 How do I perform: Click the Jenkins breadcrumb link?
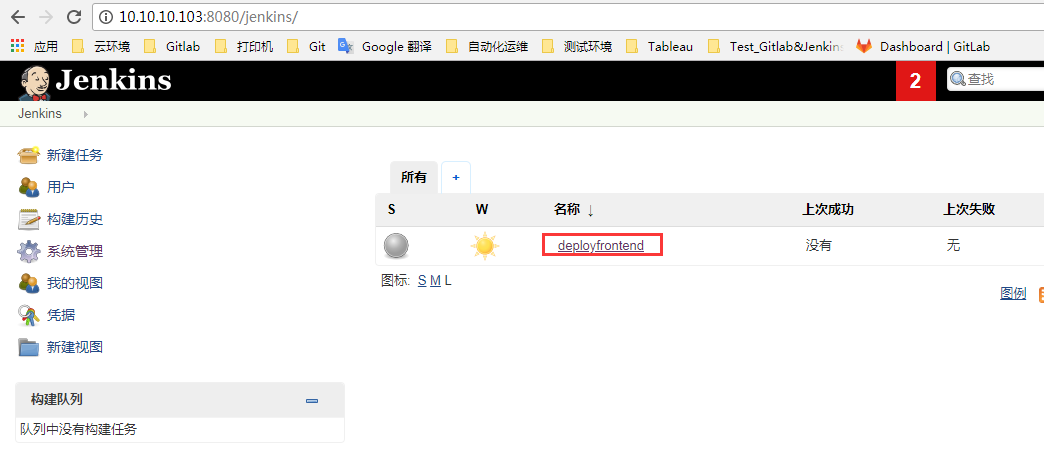[40, 114]
